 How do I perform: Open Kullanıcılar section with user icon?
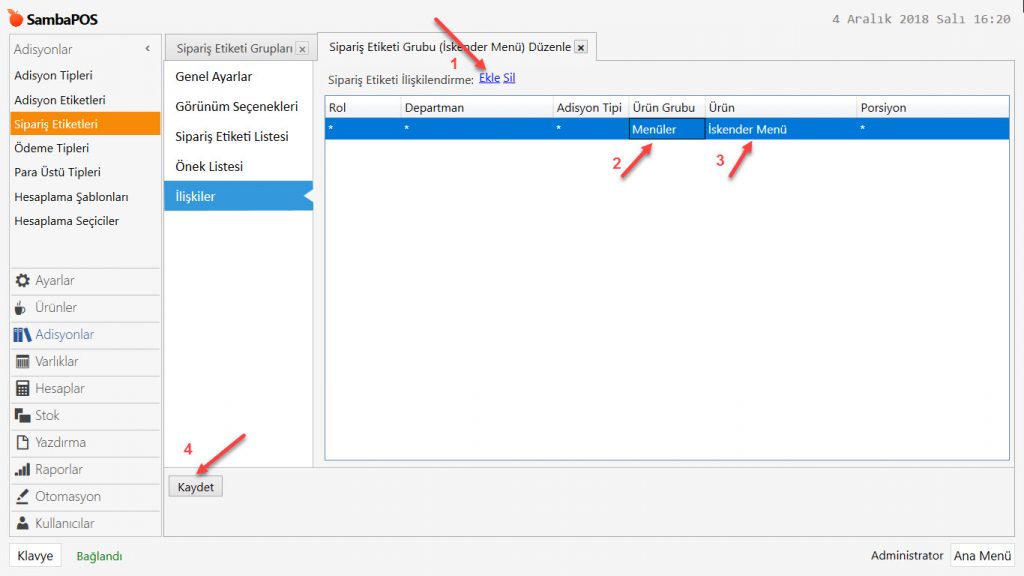point(23,524)
